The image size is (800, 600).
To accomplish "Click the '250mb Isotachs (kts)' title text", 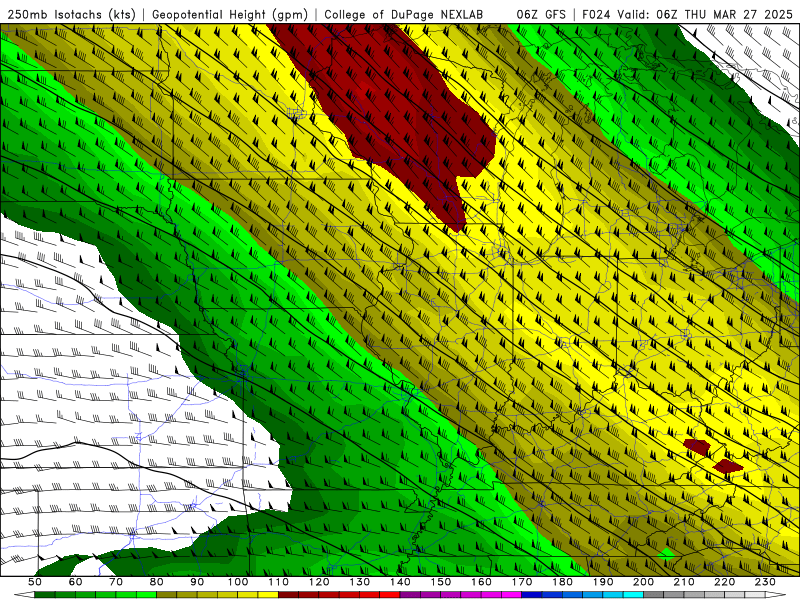I will pos(72,15).
